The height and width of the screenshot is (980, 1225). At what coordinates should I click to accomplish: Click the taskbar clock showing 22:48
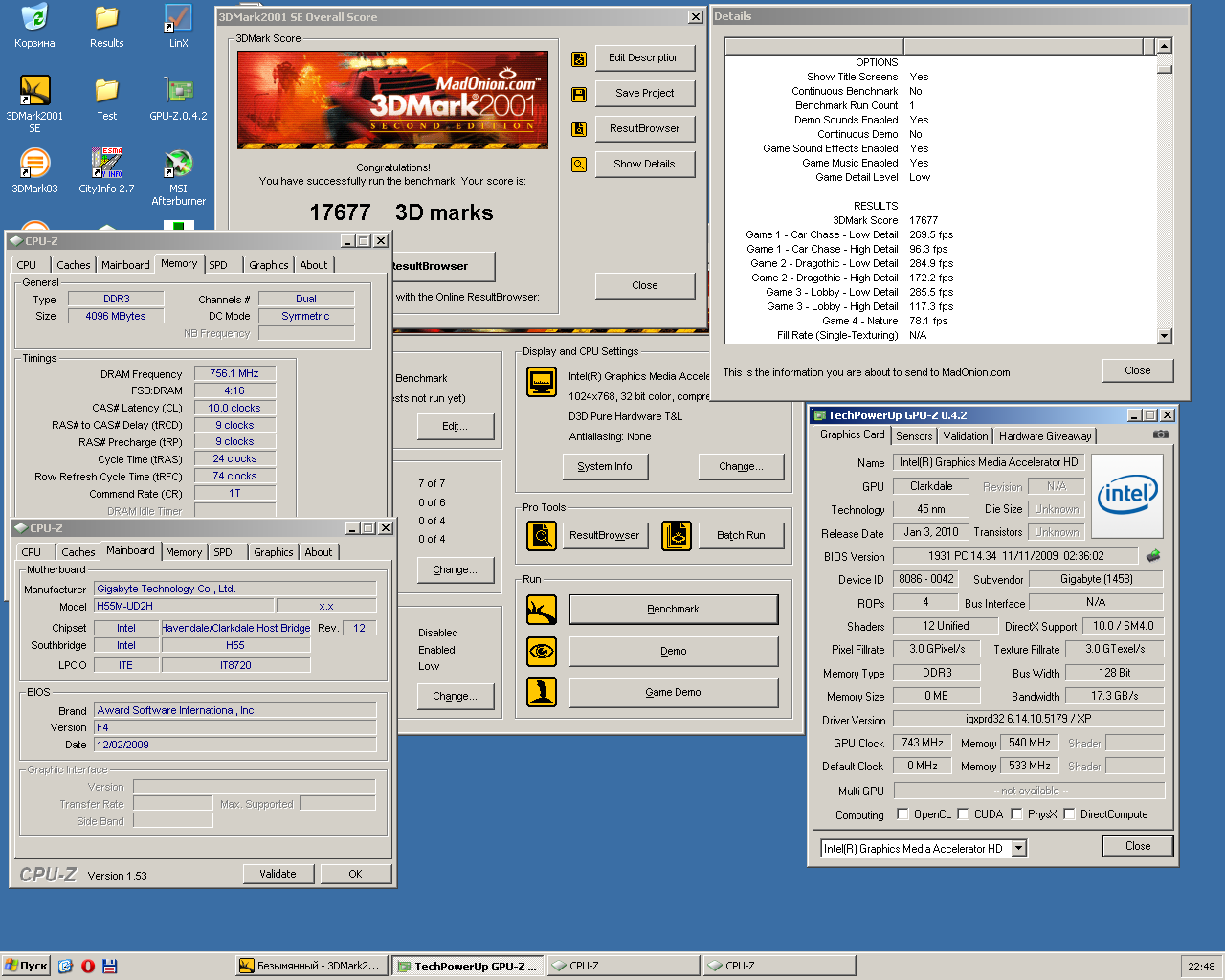[x=1201, y=967]
